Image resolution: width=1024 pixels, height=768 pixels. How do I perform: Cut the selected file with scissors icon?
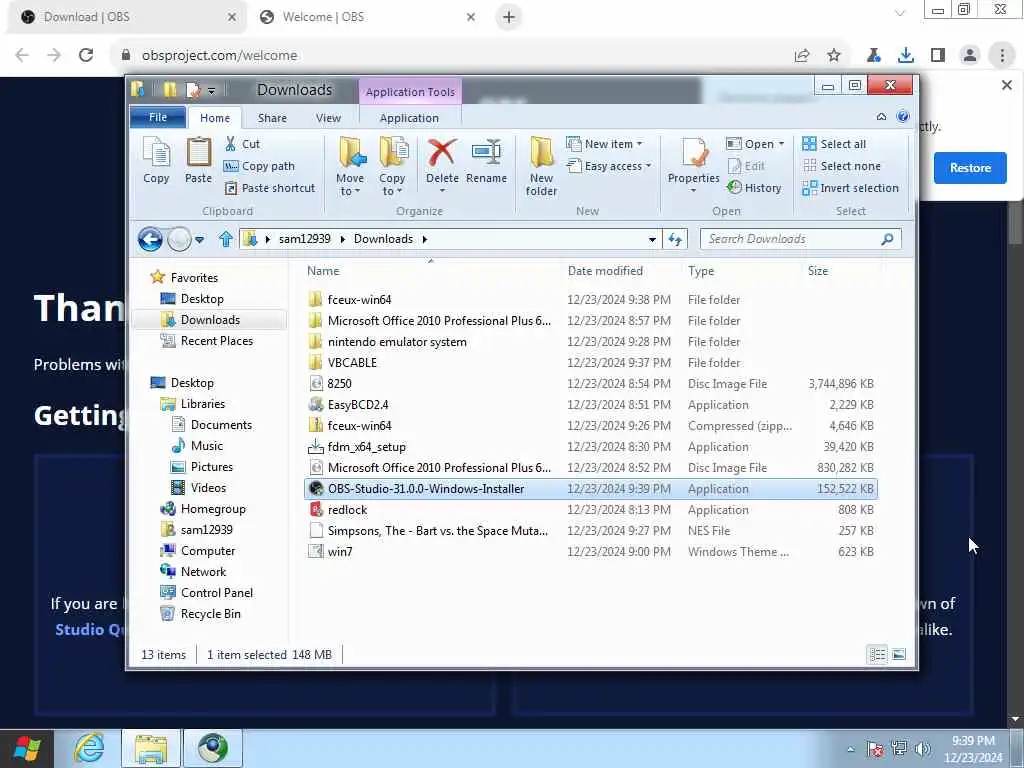coord(242,144)
